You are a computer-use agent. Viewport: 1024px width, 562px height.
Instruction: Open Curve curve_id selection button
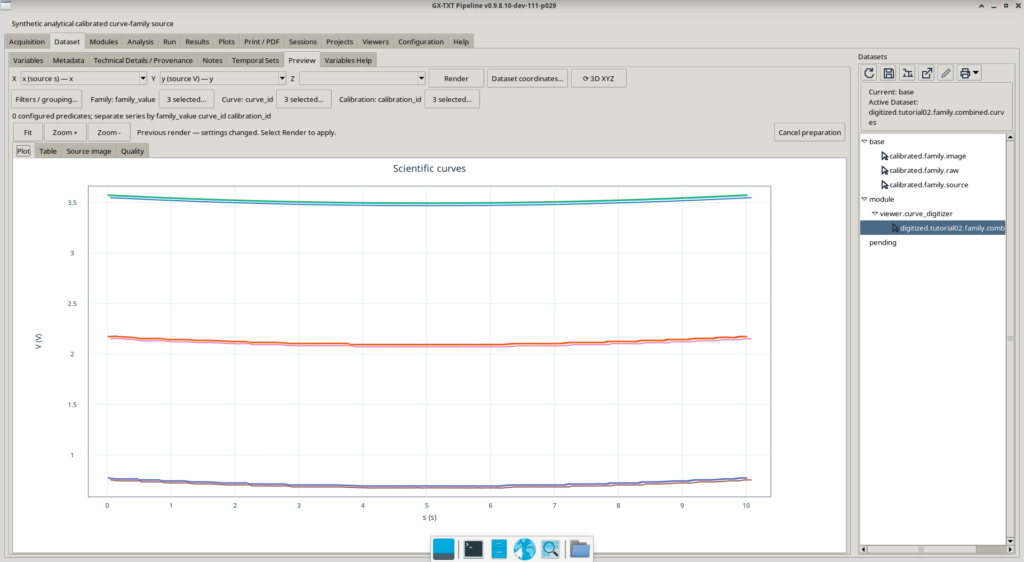coord(304,99)
